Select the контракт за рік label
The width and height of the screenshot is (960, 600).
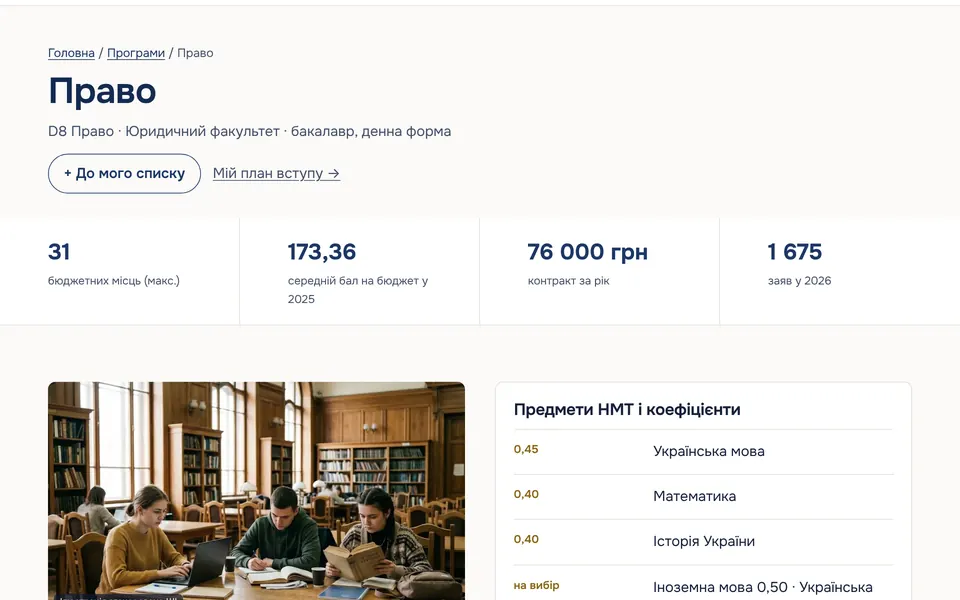point(569,280)
